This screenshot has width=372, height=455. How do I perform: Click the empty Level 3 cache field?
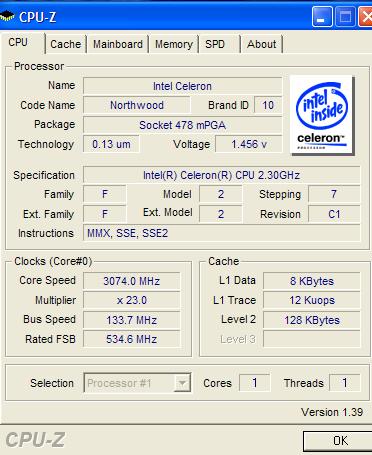coord(312,339)
